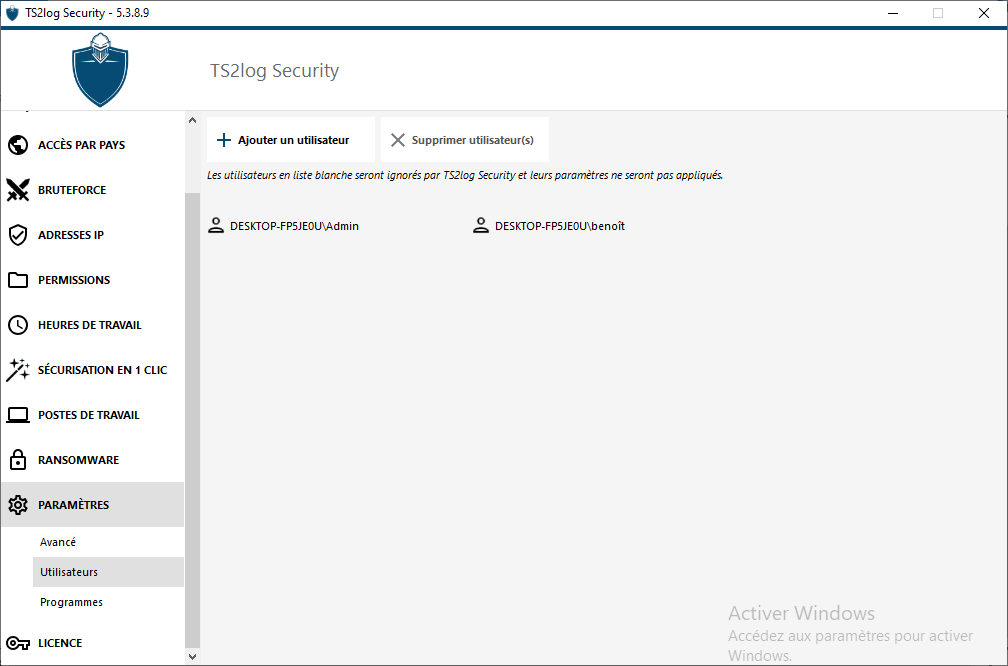Image resolution: width=1008 pixels, height=666 pixels.
Task: Click the plus icon of Ajouter un utilisateur
Action: [224, 140]
